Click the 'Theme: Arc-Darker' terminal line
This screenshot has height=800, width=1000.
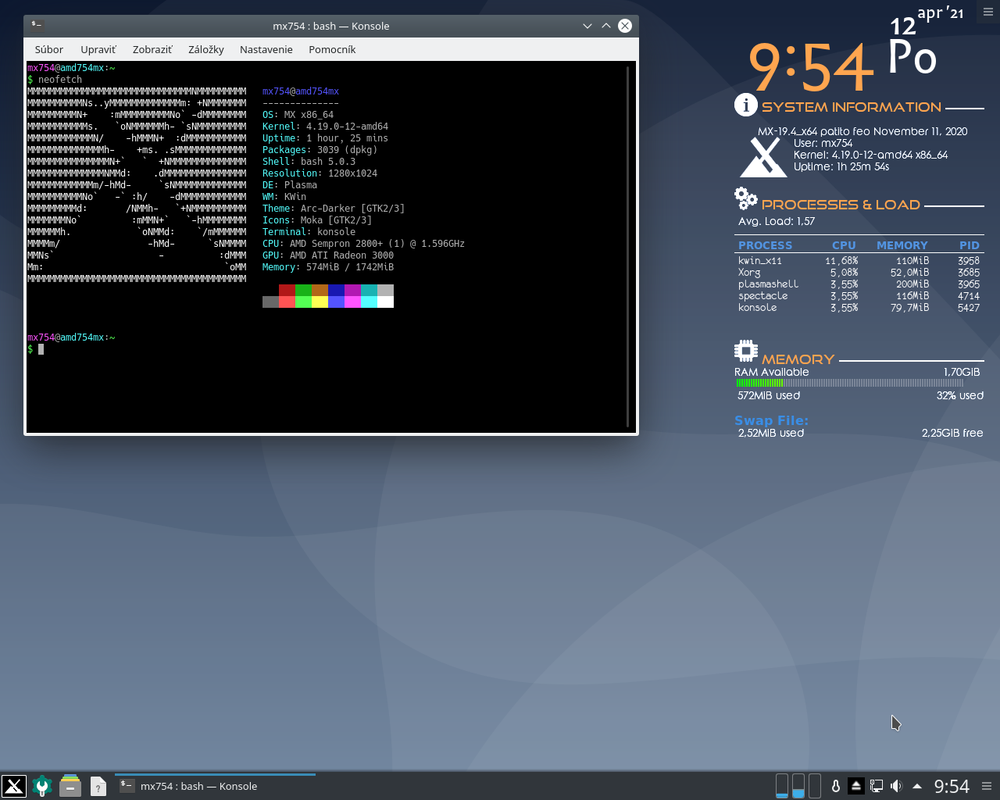tap(333, 209)
